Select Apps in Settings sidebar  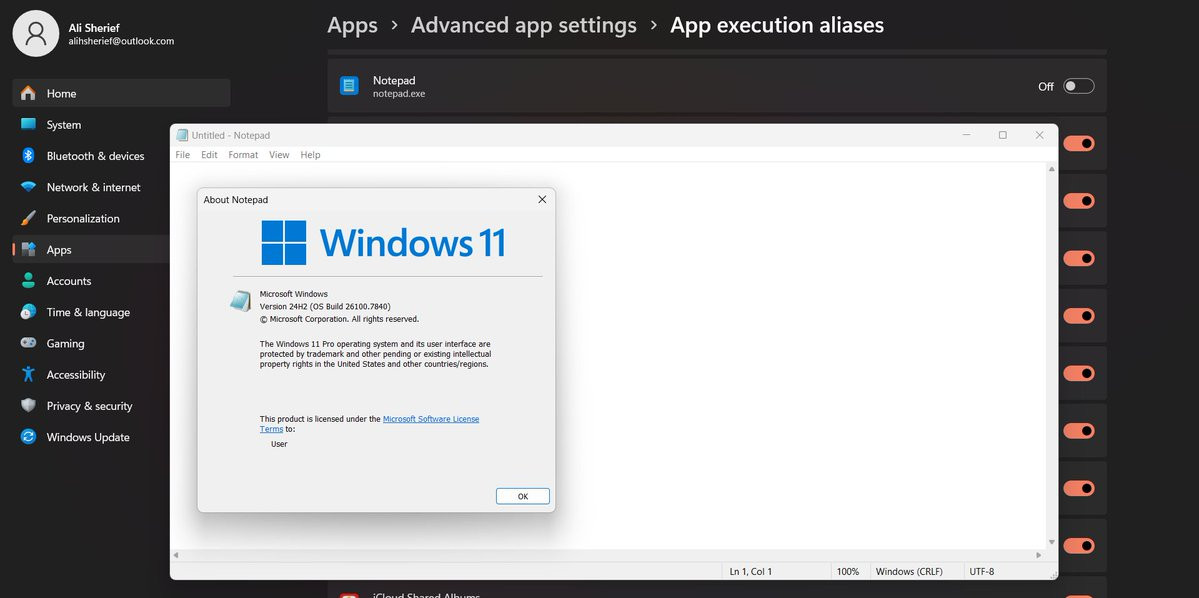tap(90, 250)
